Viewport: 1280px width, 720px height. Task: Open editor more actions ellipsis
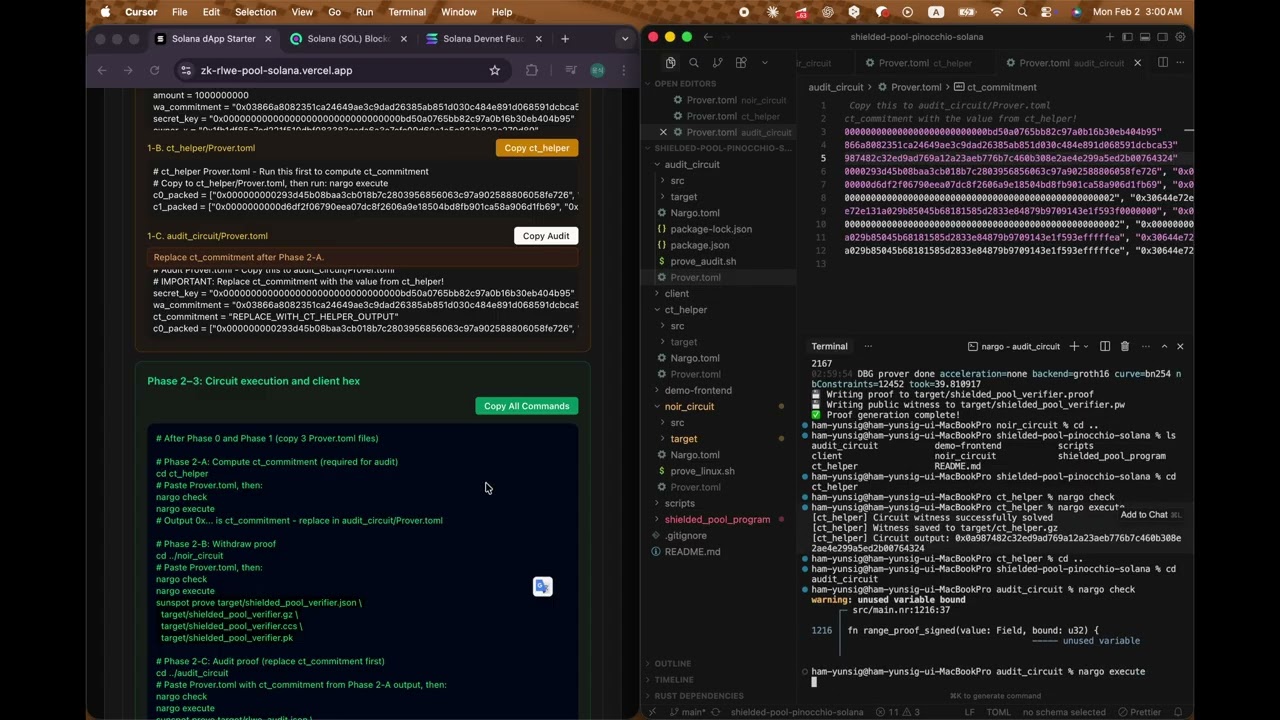(1181, 62)
